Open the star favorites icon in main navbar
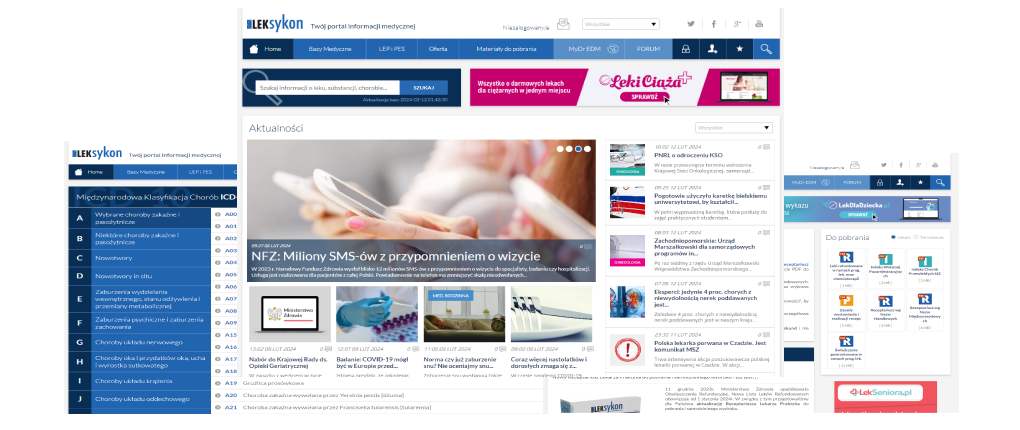This screenshot has height=430, width=1020. [739, 49]
